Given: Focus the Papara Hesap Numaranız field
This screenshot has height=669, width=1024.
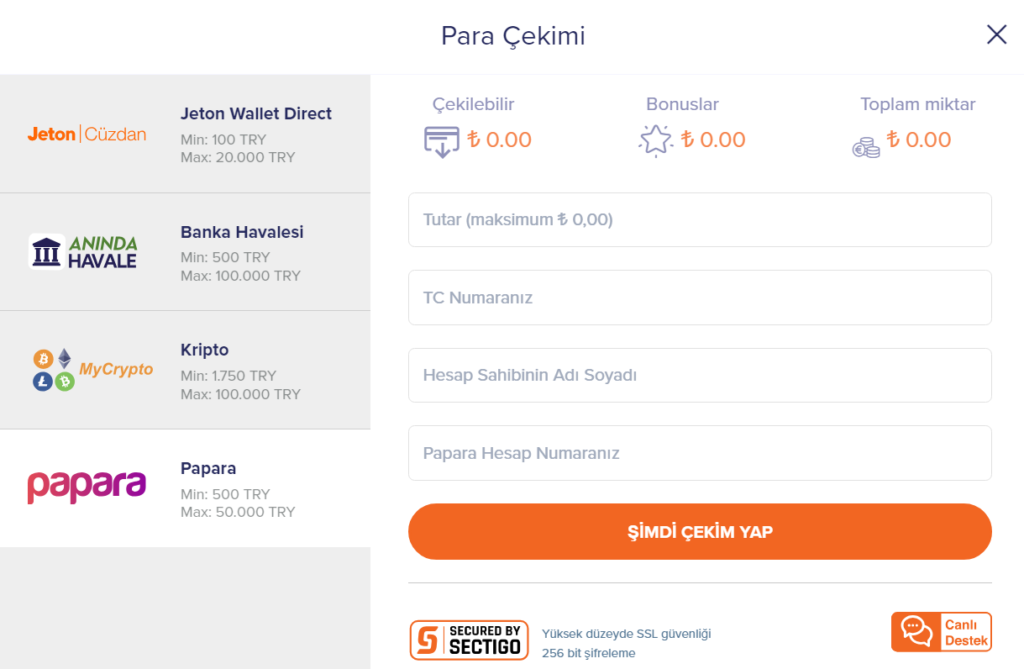Looking at the screenshot, I should point(700,453).
